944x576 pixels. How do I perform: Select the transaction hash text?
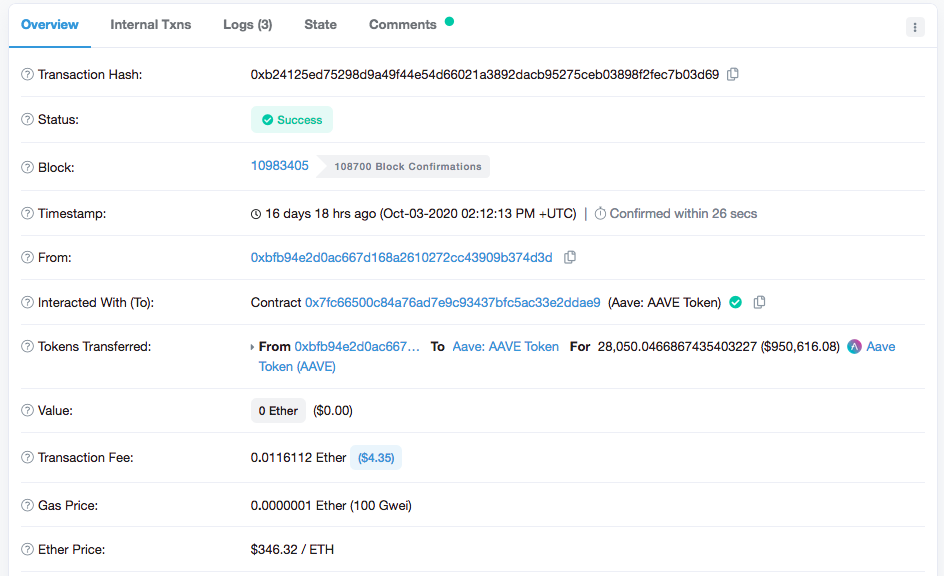click(x=485, y=74)
